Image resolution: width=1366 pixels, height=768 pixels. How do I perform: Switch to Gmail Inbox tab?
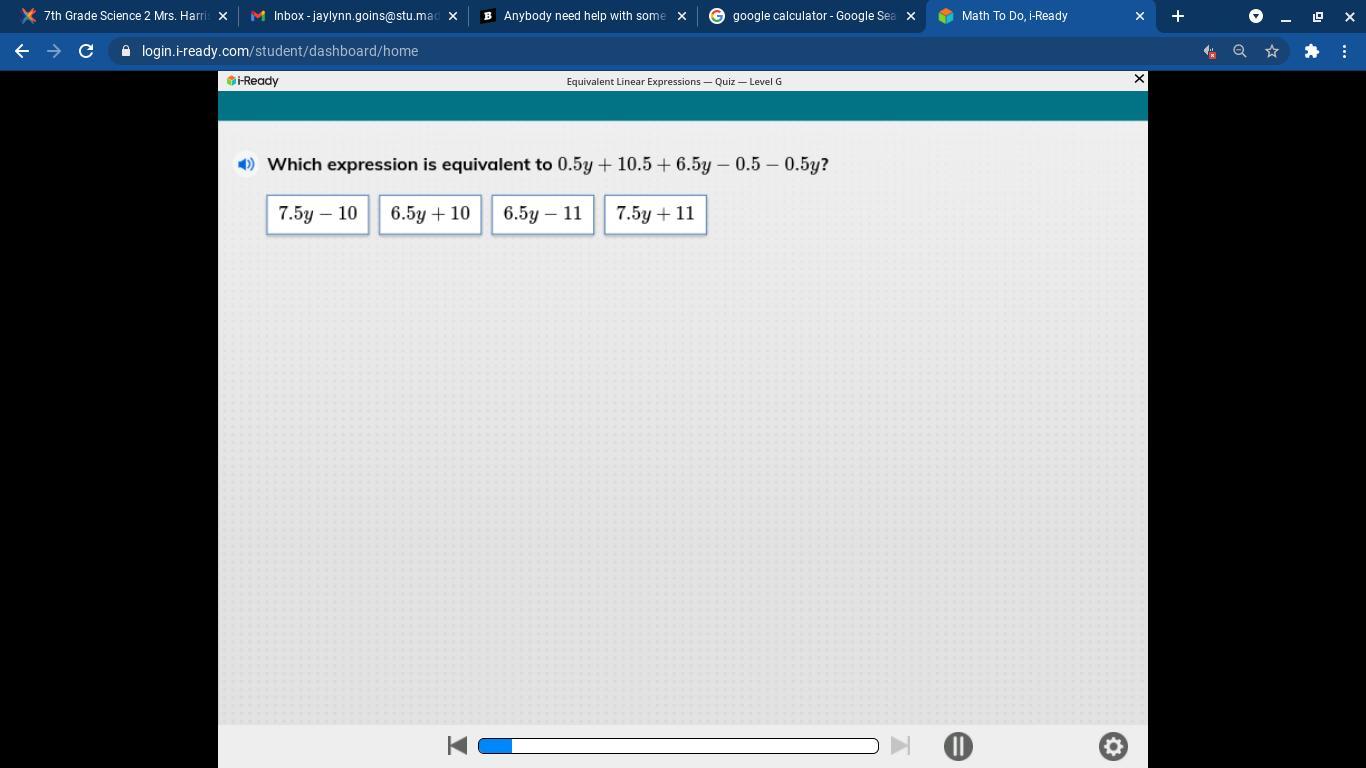(343, 16)
